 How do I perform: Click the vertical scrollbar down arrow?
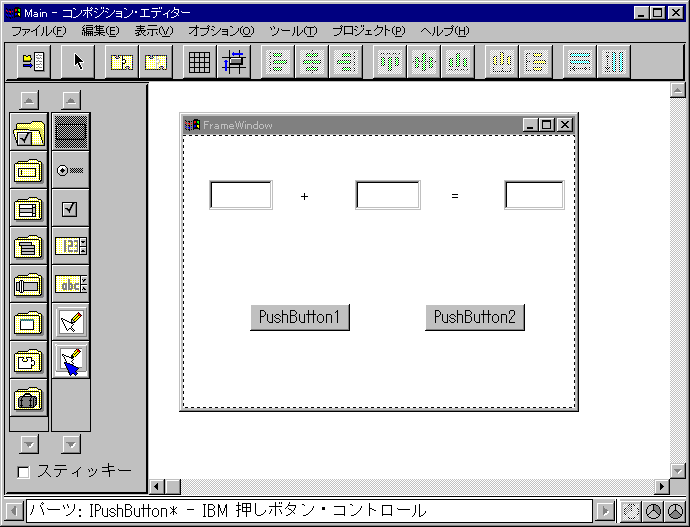tap(678, 471)
